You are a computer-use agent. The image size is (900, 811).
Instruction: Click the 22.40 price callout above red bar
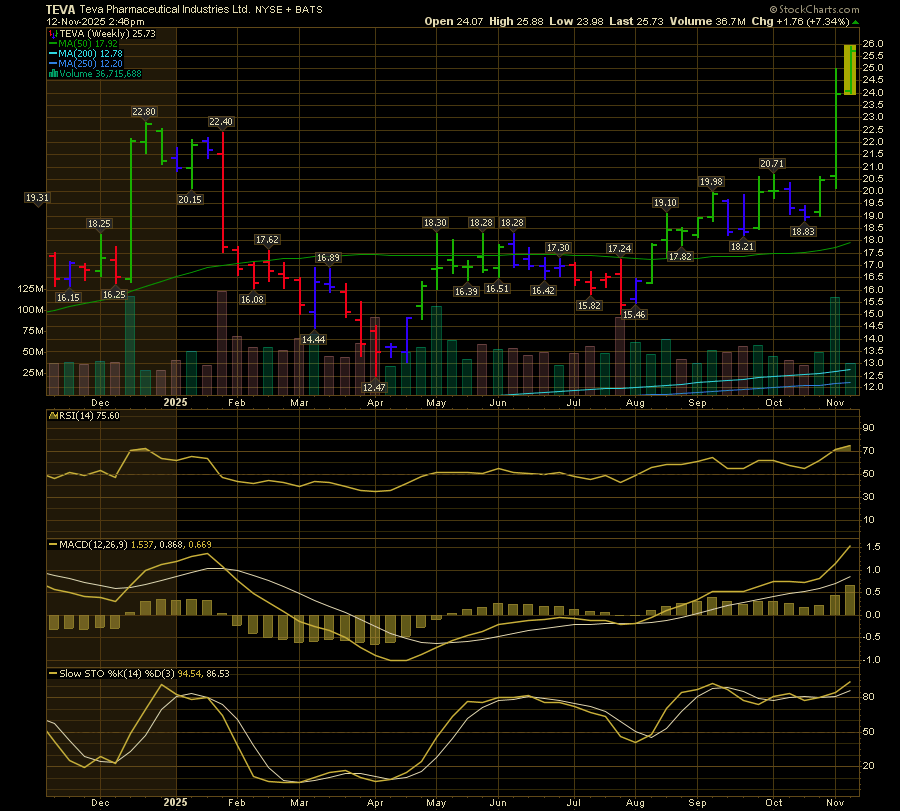pyautogui.click(x=220, y=122)
